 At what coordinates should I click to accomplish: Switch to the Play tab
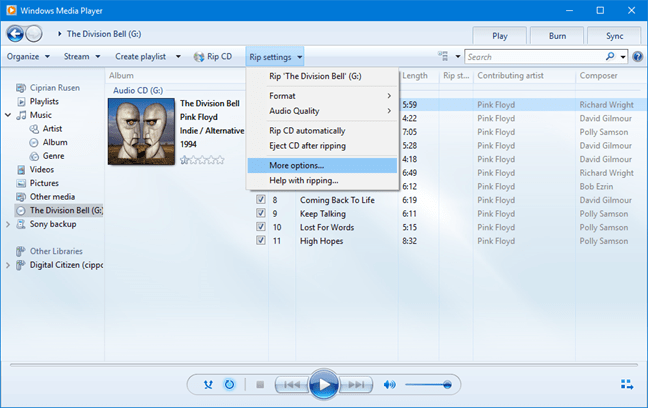tap(500, 36)
